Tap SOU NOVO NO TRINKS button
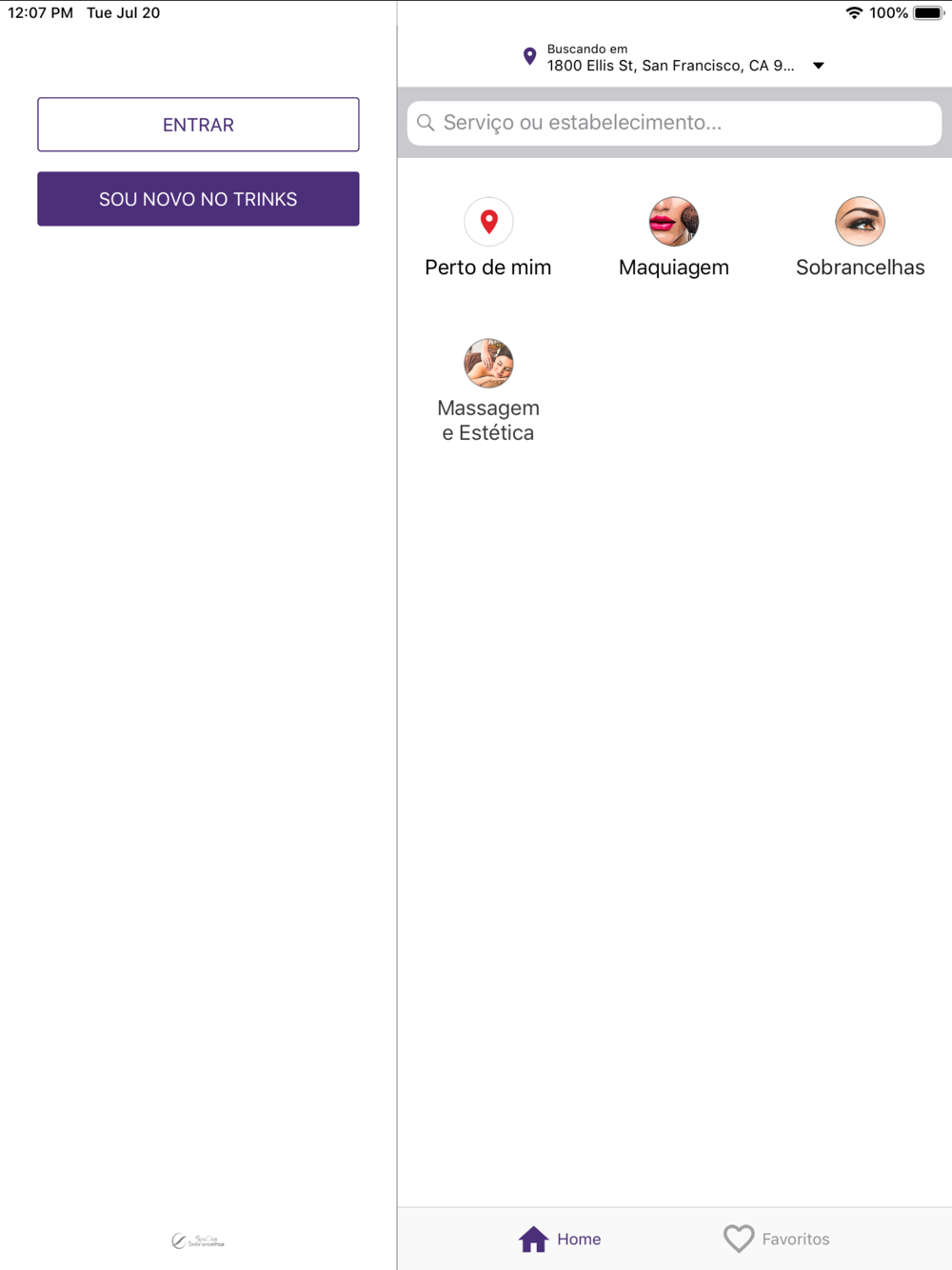Image resolution: width=952 pixels, height=1270 pixels. tap(198, 199)
